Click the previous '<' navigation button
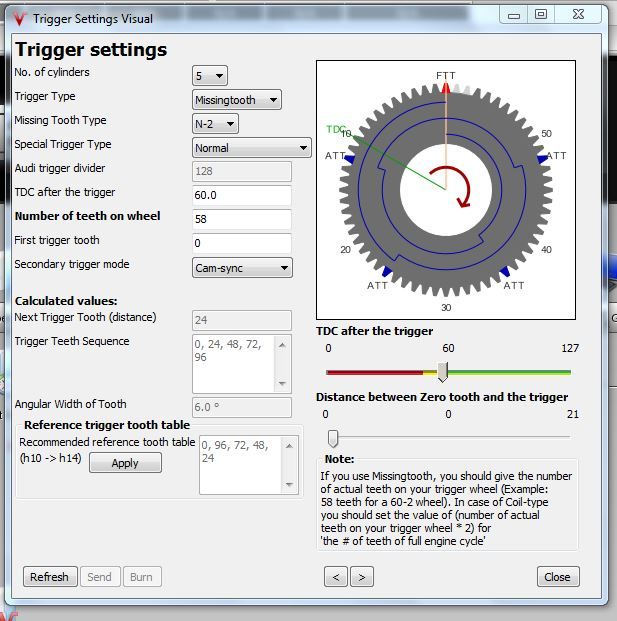 click(336, 577)
